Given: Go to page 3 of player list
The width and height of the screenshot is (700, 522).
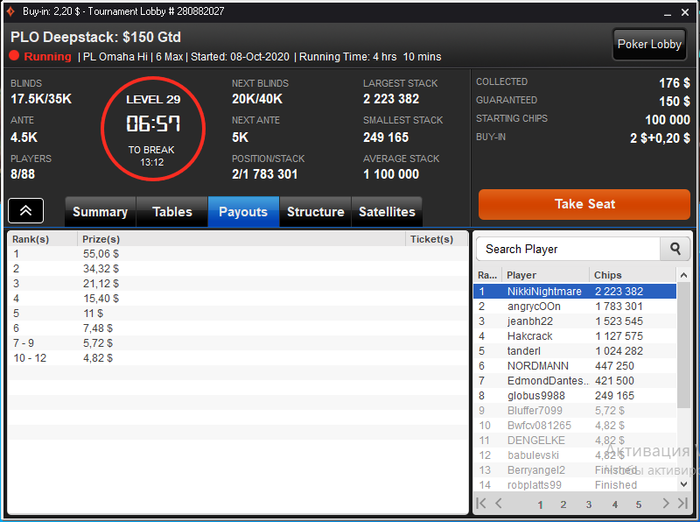Looking at the screenshot, I should click(x=588, y=504).
